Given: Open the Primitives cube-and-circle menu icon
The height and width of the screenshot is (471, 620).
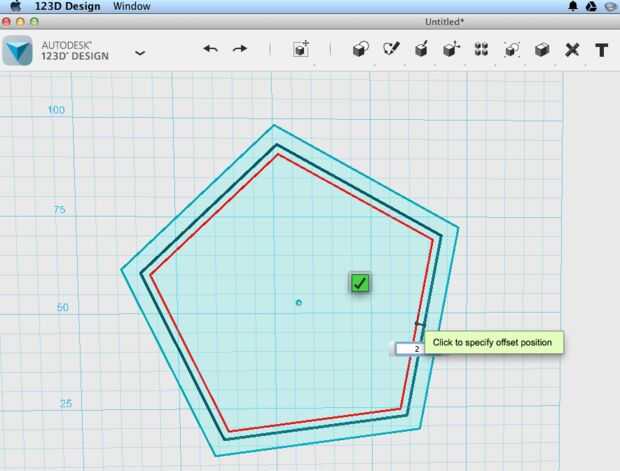Looking at the screenshot, I should coord(361,49).
